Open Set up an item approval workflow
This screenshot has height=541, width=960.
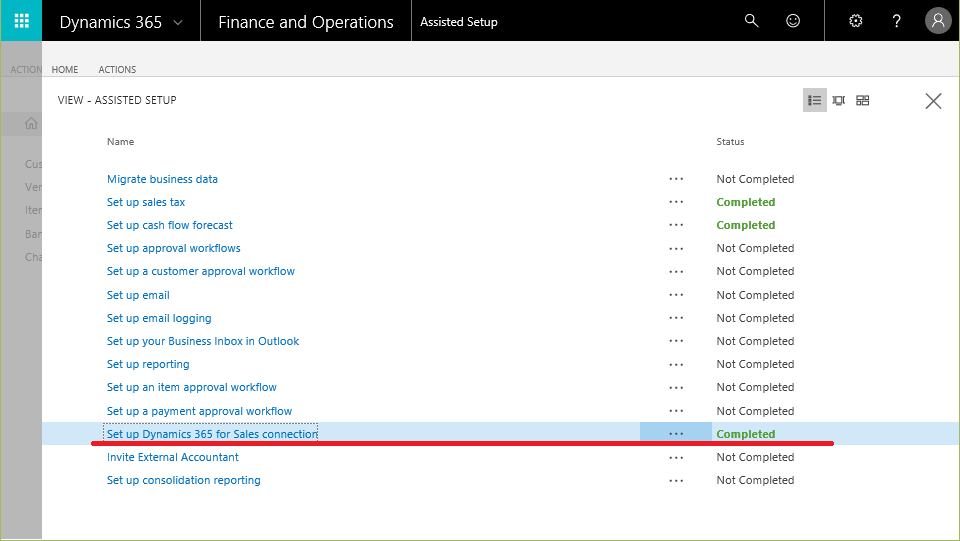pos(192,387)
